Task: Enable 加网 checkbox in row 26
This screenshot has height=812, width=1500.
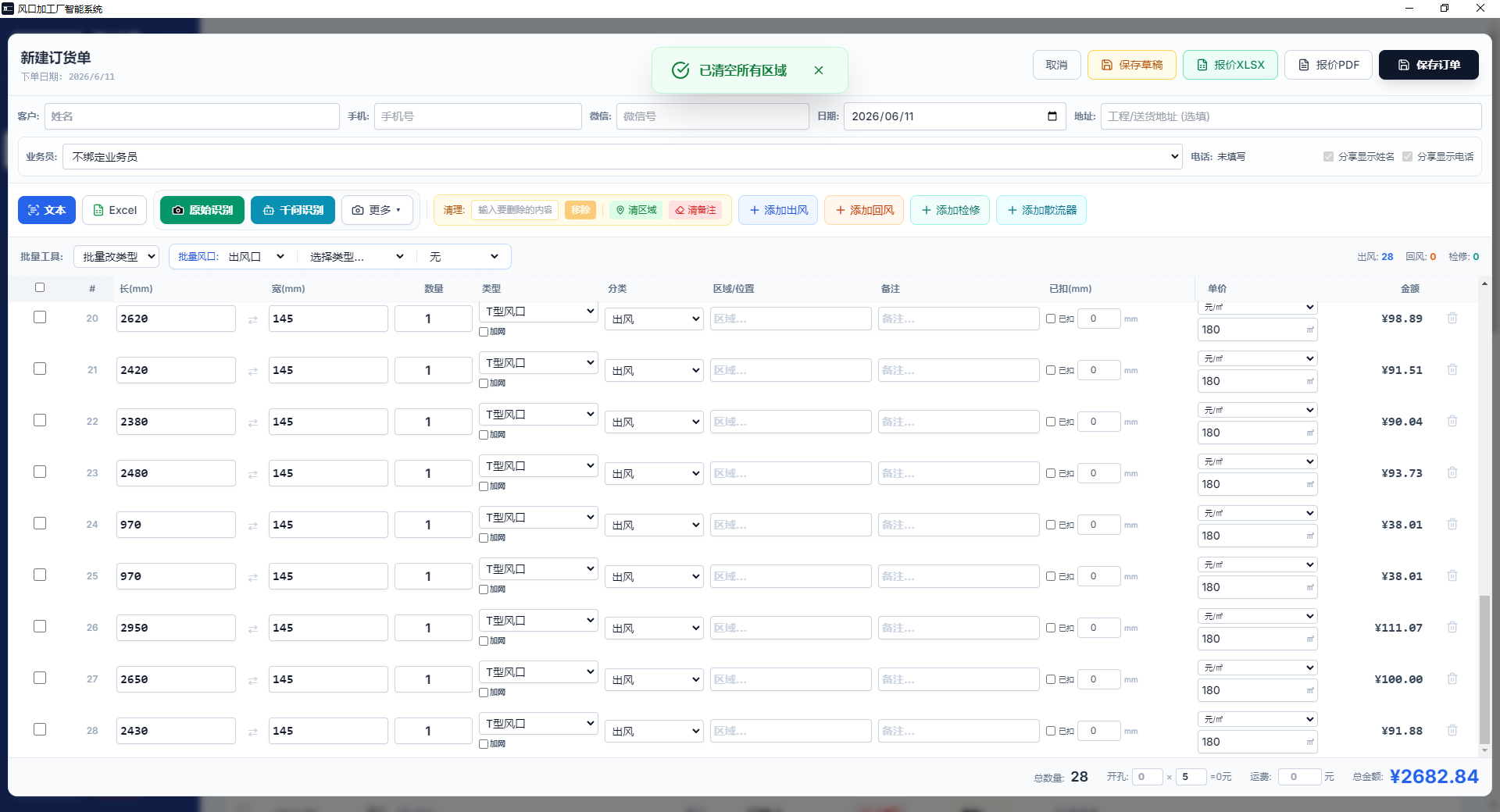Action: 484,641
